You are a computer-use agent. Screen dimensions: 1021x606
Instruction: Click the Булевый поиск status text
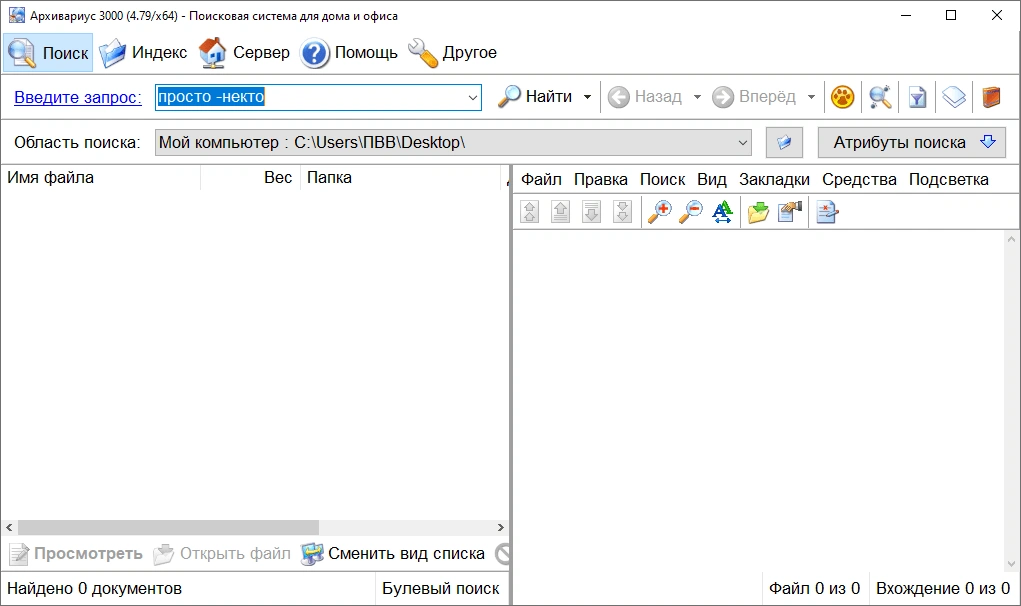tap(441, 588)
